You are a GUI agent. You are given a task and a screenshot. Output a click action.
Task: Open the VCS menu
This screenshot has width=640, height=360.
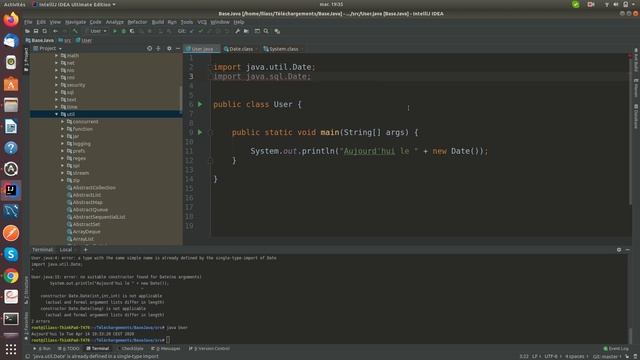[202, 22]
